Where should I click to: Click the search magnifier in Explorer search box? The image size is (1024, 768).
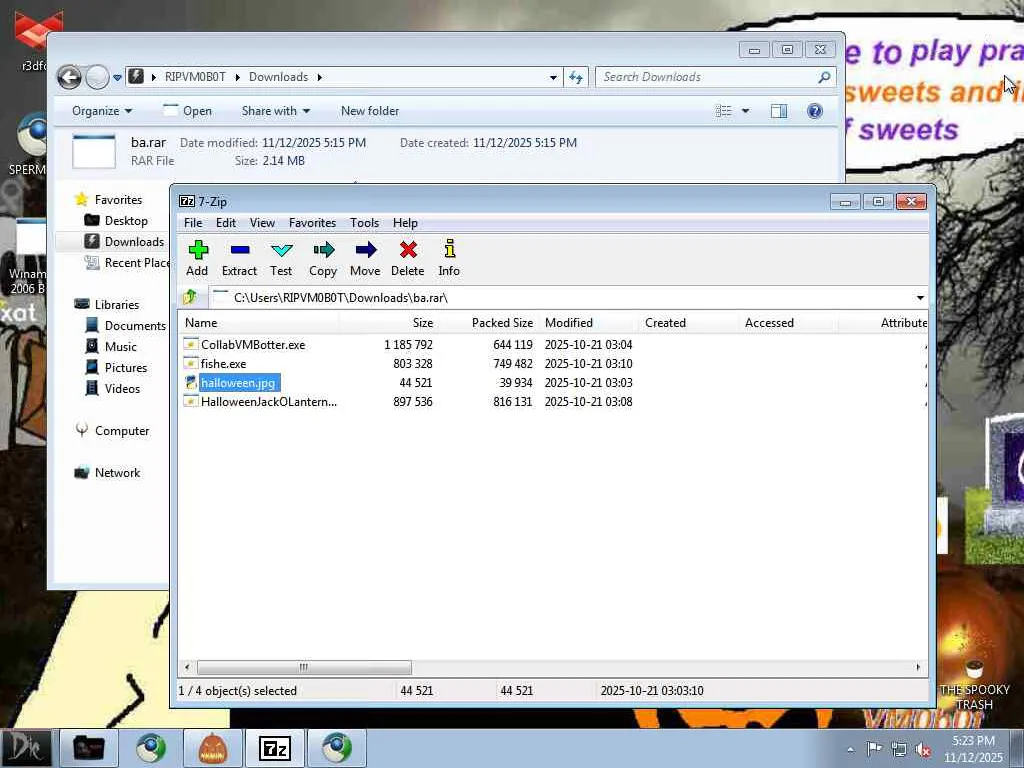click(x=824, y=77)
